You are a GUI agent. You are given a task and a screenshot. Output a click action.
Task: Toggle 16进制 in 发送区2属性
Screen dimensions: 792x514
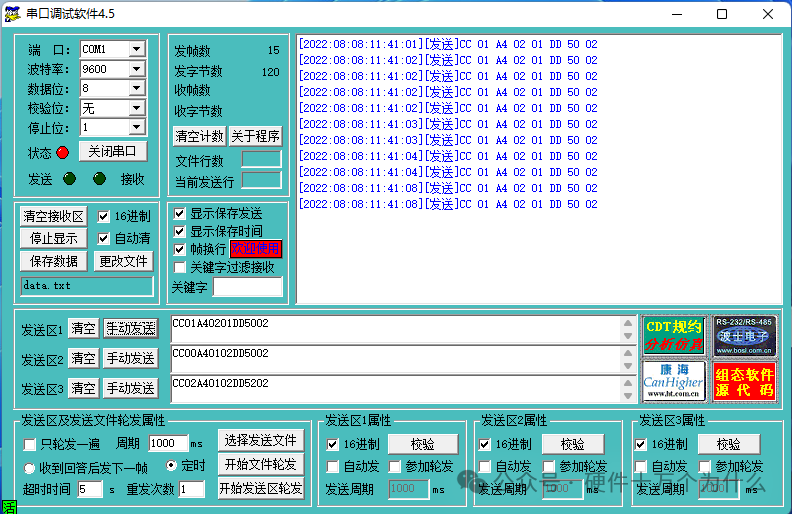click(x=484, y=444)
